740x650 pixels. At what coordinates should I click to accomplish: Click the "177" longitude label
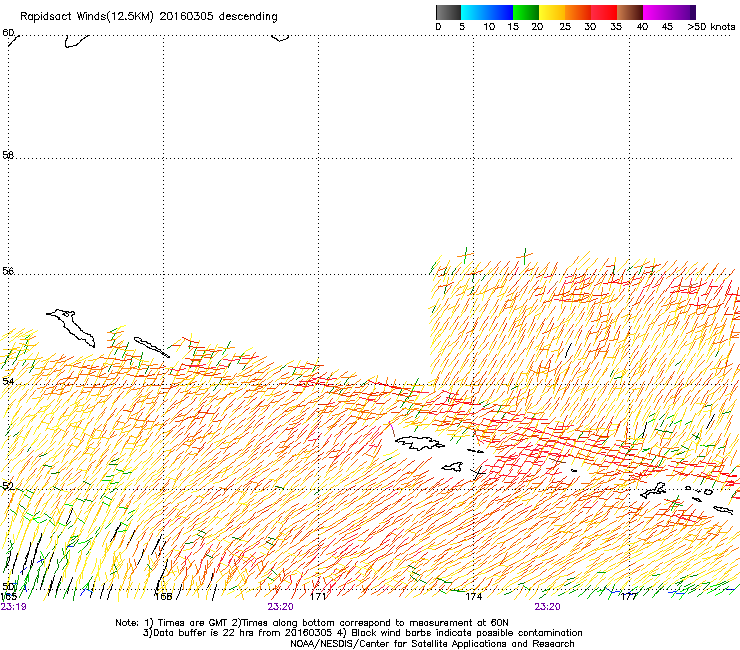629,597
